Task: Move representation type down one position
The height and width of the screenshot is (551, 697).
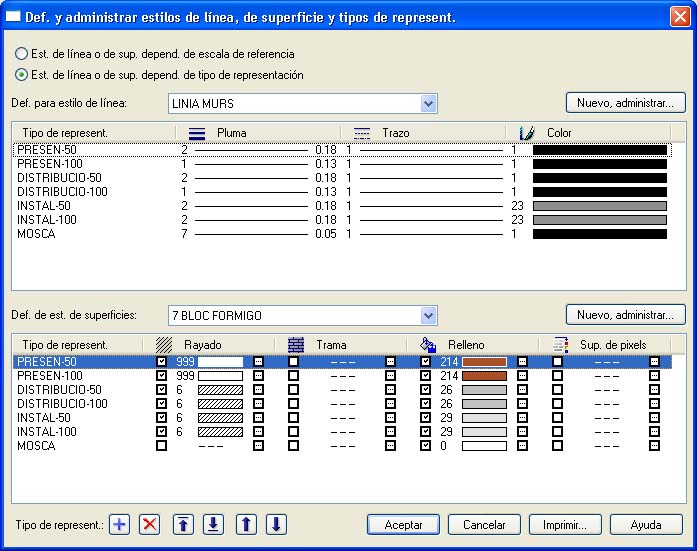Action: pos(276,525)
